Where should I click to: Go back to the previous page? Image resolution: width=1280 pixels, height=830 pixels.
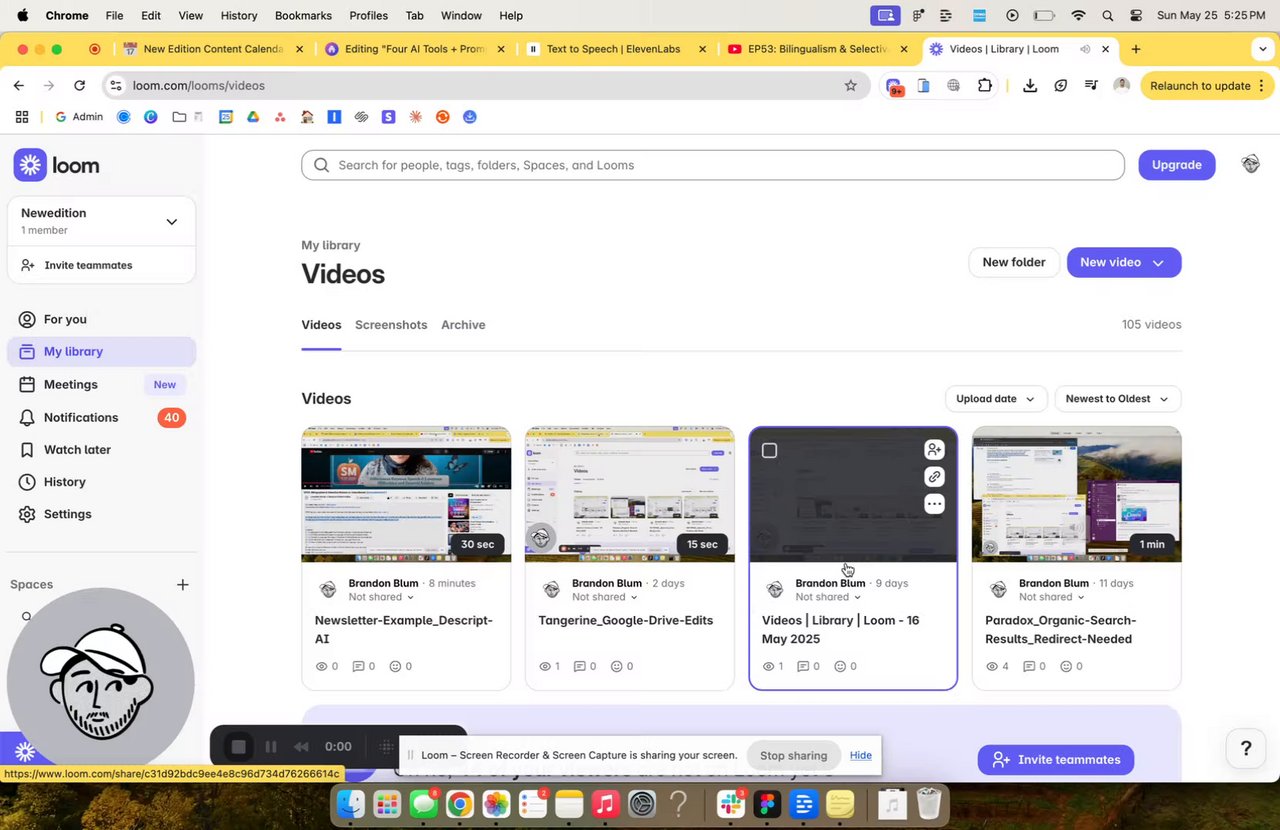tap(18, 86)
